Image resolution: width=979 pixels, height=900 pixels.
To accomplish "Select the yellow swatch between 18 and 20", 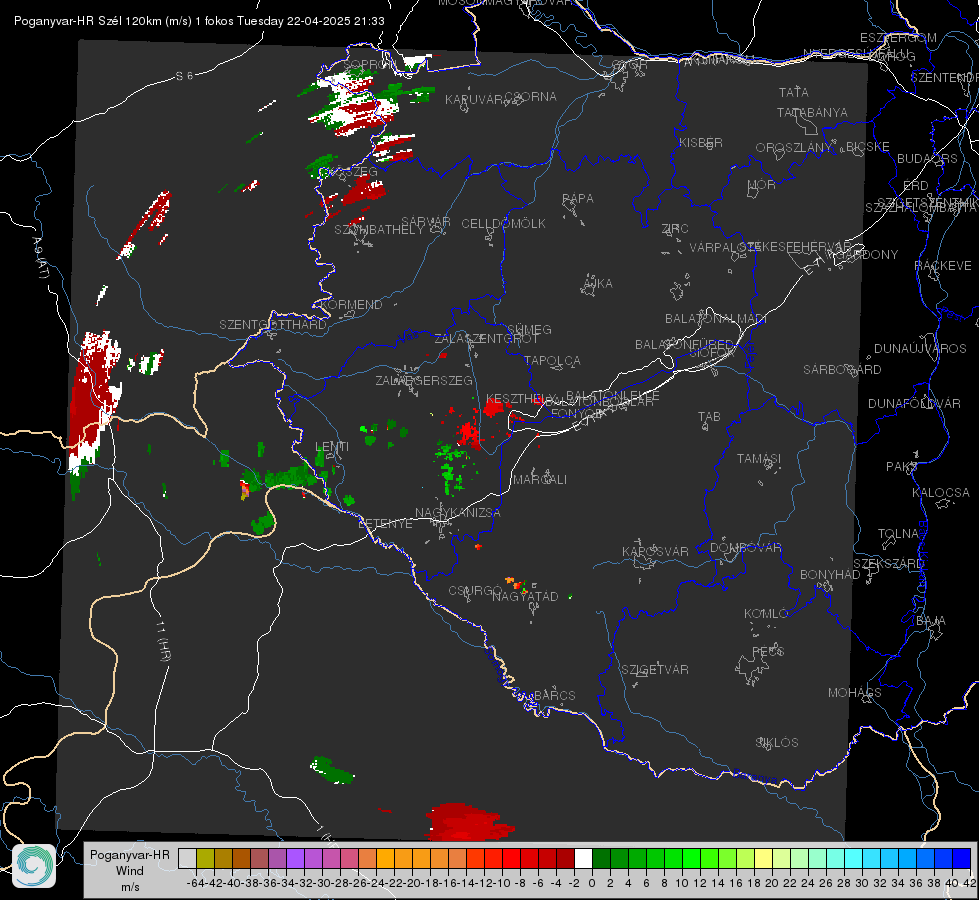I will click(763, 858).
